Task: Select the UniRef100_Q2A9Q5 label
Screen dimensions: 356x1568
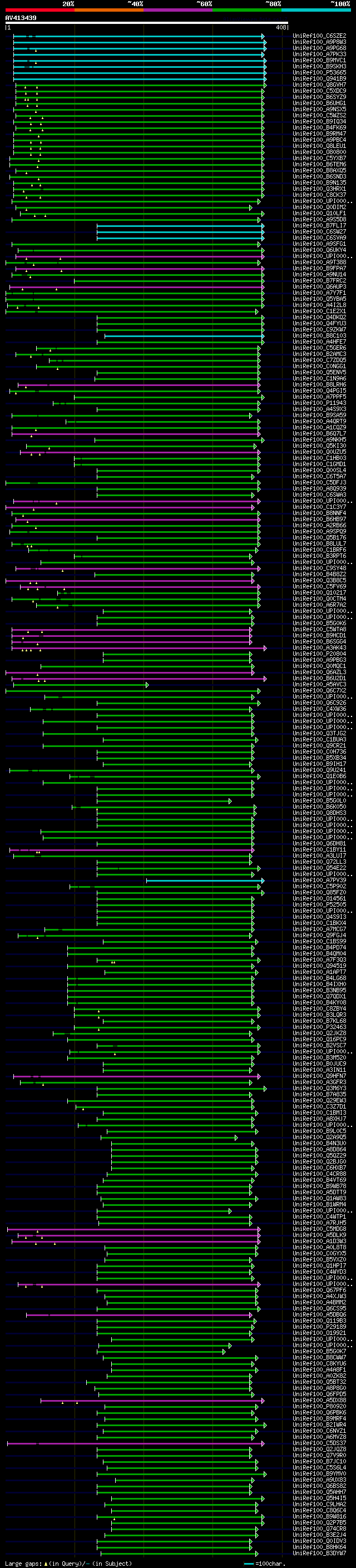Action: tap(319, 1137)
